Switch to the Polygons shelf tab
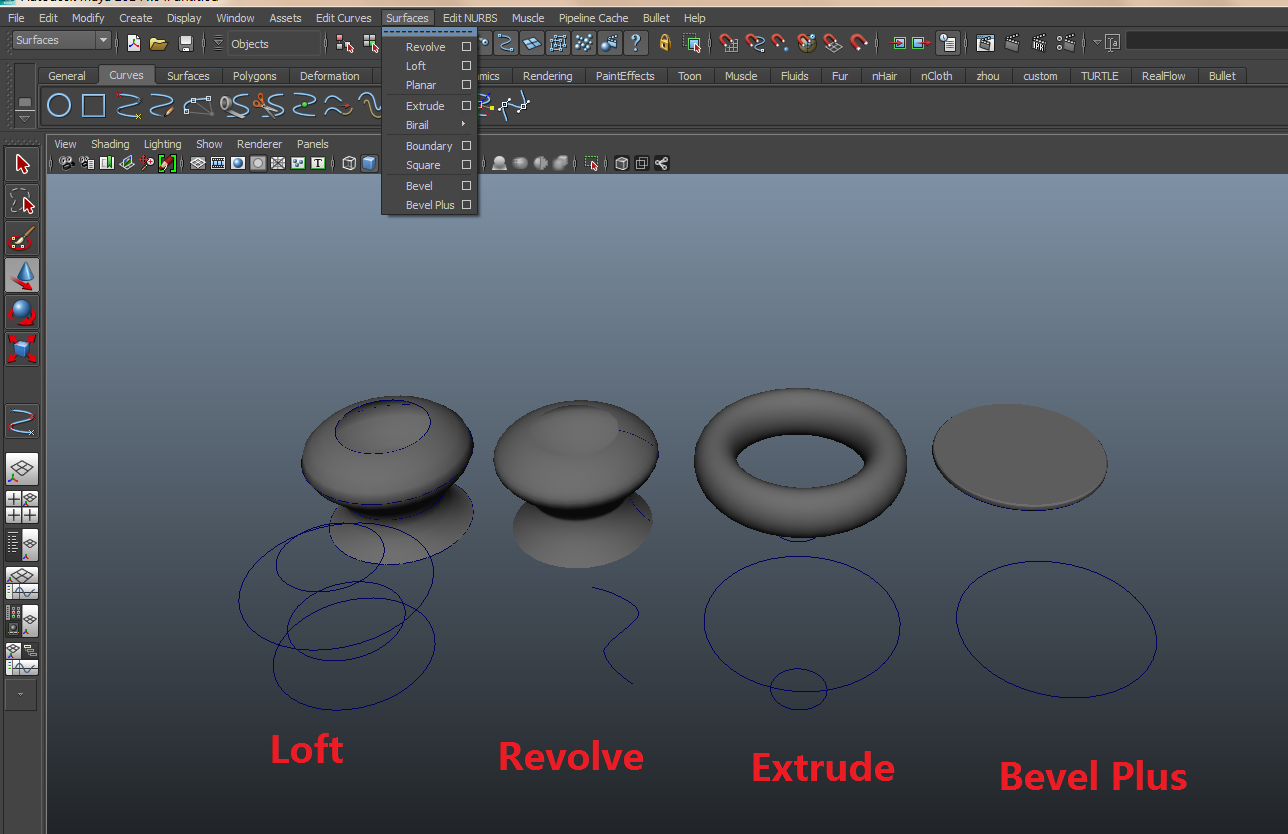 [x=255, y=76]
